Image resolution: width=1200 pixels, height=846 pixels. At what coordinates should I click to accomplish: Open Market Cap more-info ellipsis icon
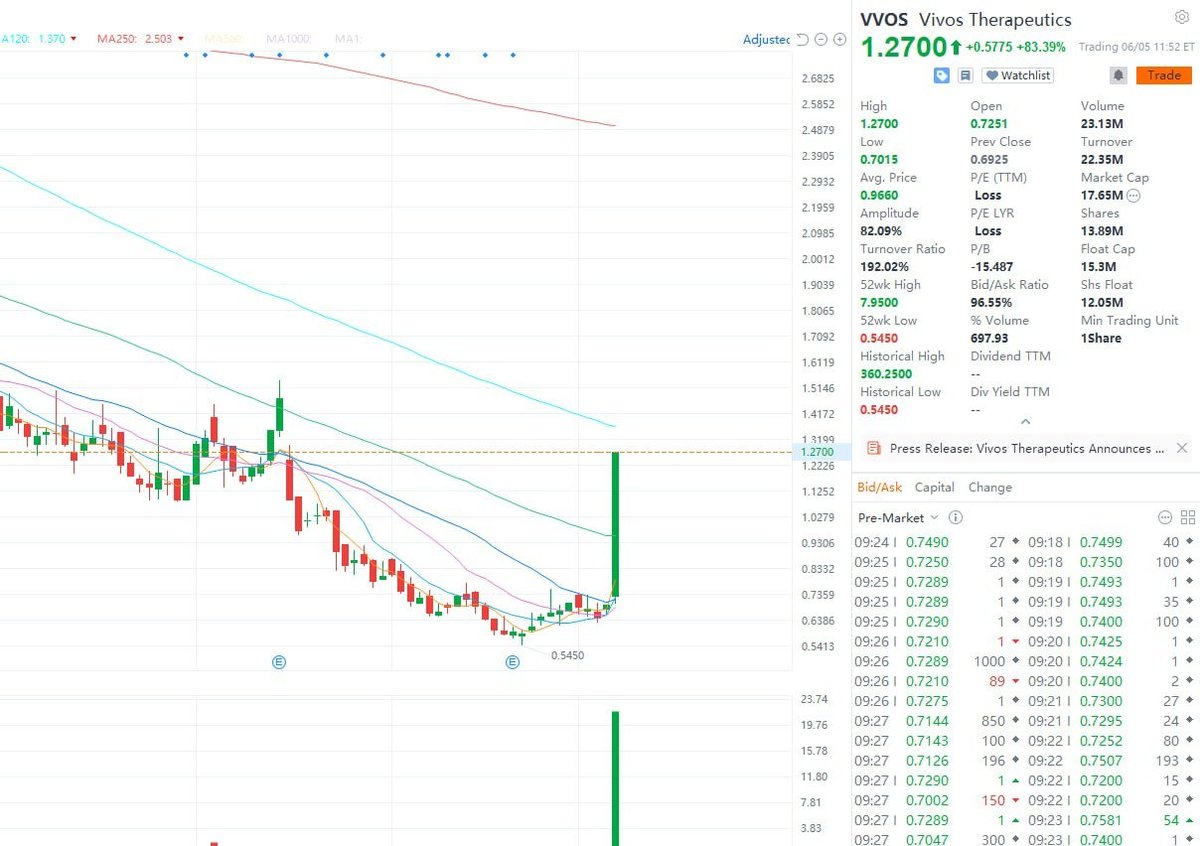[1134, 195]
